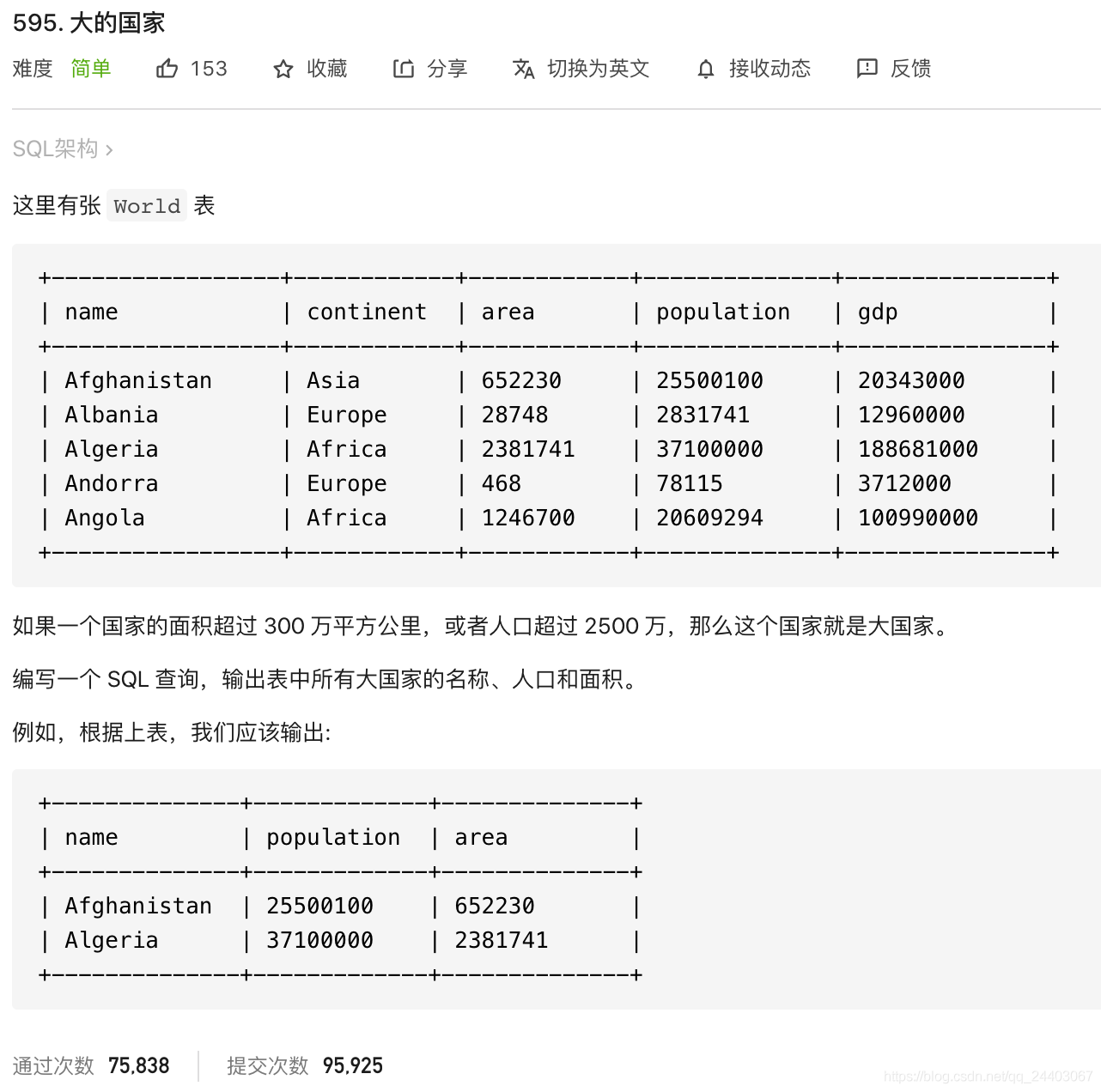Click the 分享 share label

[x=447, y=69]
